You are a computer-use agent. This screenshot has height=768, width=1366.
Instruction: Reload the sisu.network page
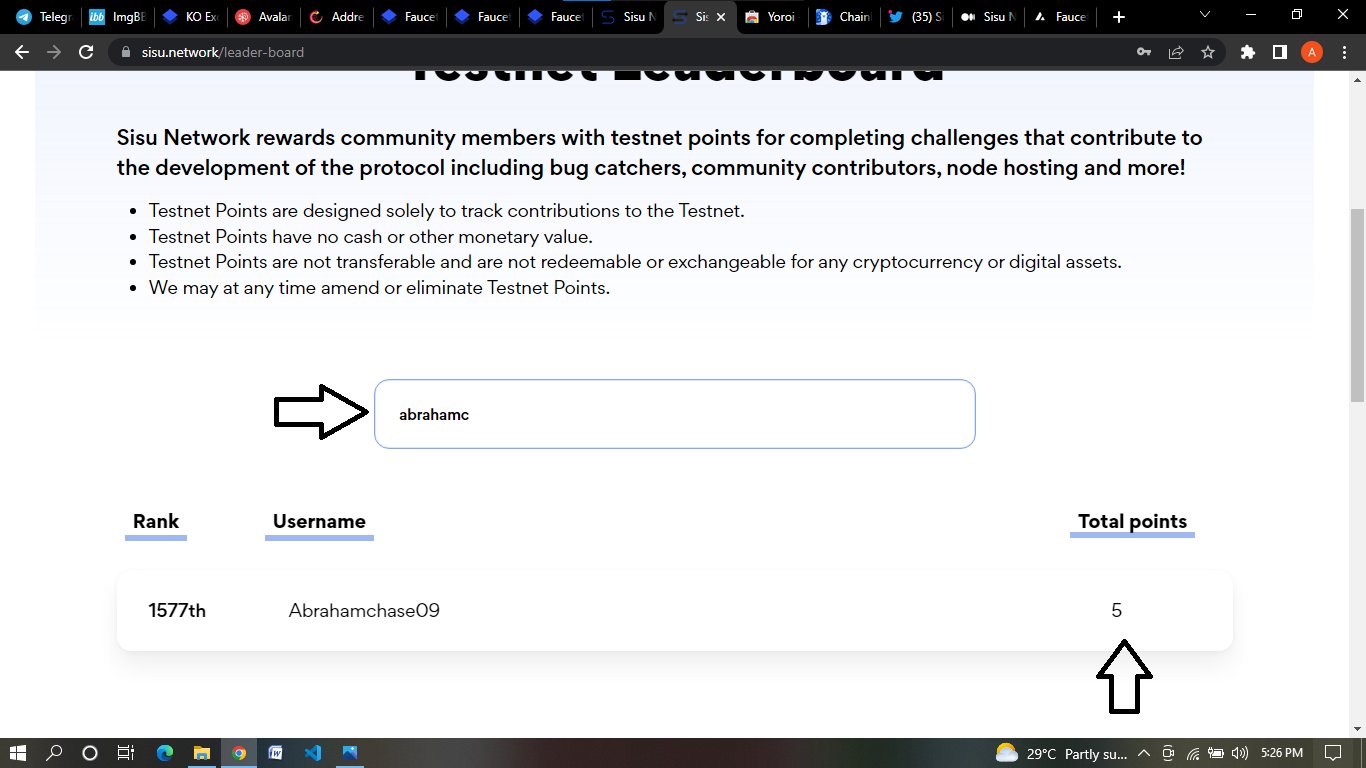pyautogui.click(x=86, y=52)
